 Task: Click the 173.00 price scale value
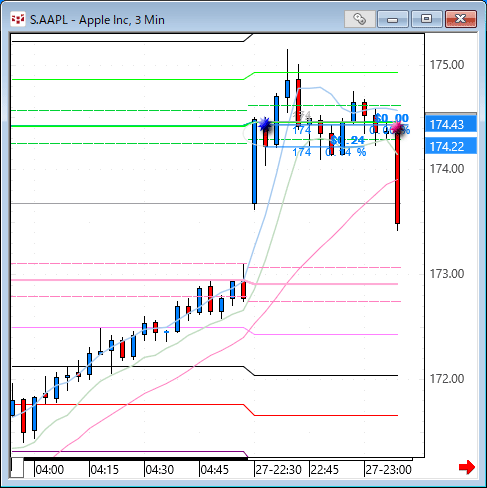447,274
